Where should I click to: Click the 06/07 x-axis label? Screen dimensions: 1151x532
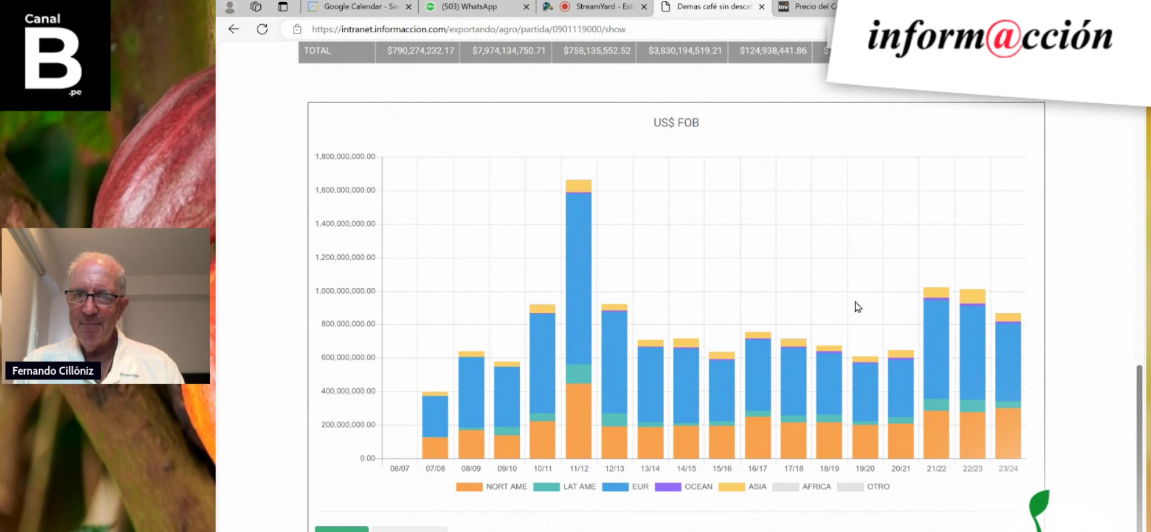(x=399, y=468)
